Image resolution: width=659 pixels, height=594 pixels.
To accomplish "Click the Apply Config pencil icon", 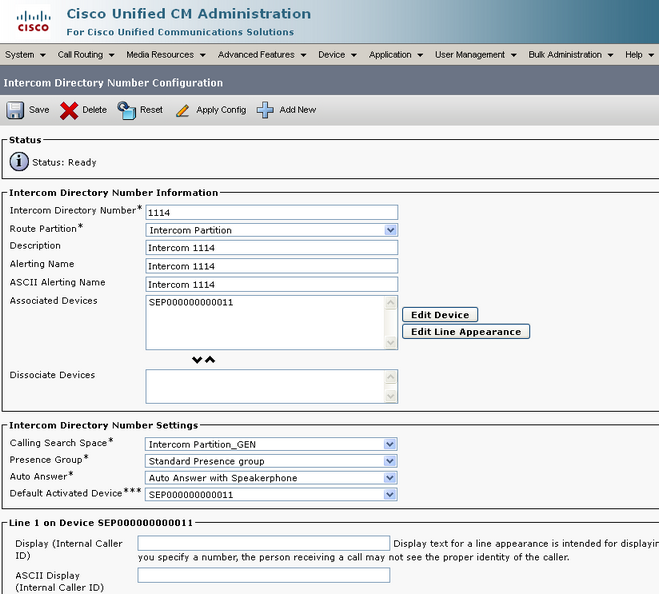I will click(182, 111).
